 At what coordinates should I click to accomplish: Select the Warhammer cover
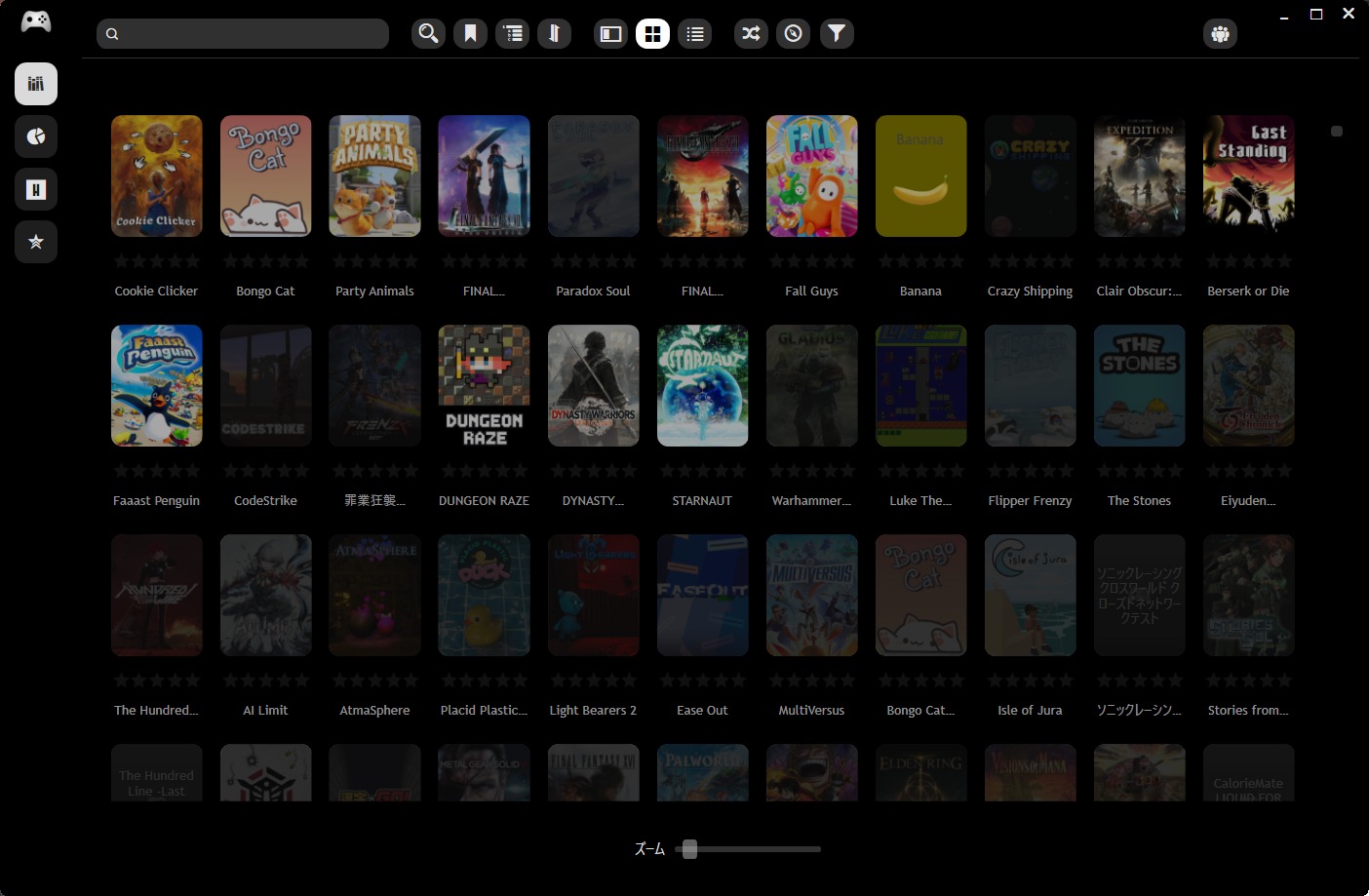[811, 386]
